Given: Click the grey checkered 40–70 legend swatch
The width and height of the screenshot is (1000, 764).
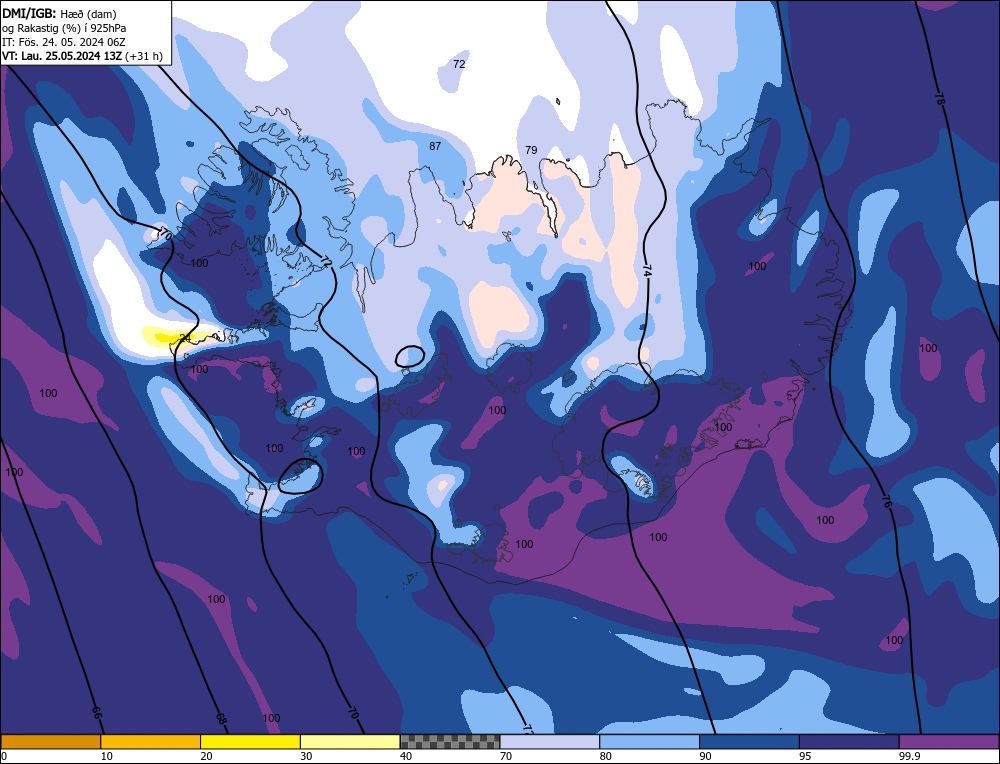Looking at the screenshot, I should 450,742.
